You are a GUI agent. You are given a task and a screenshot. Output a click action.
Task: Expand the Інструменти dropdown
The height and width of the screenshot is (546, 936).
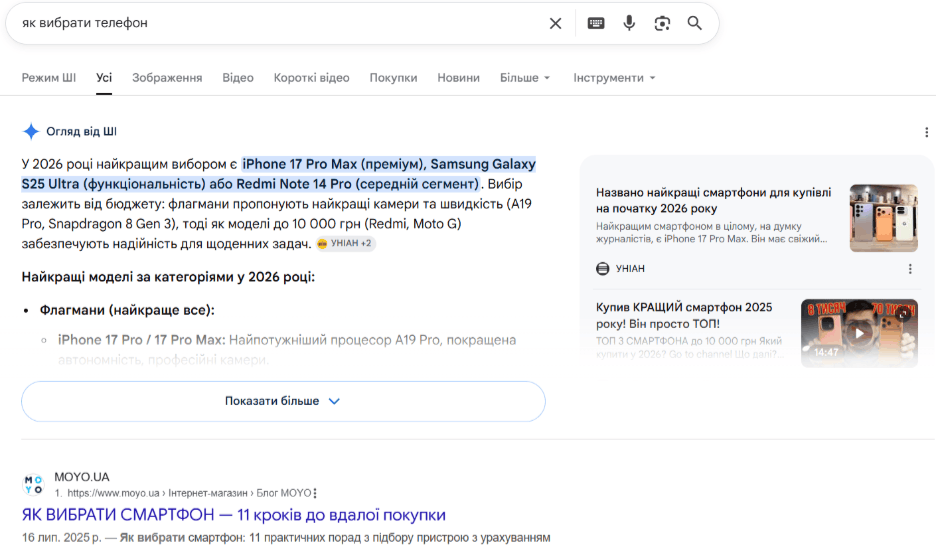614,78
